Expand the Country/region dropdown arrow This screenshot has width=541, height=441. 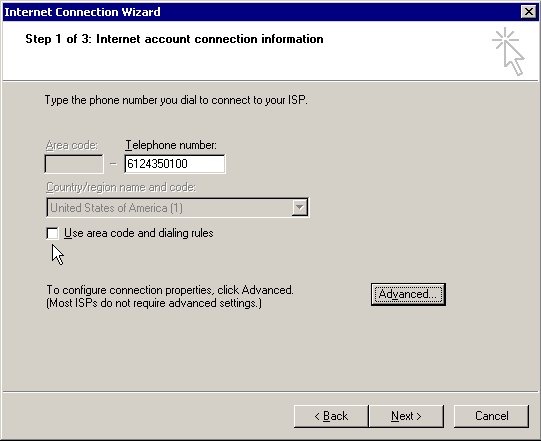point(299,207)
